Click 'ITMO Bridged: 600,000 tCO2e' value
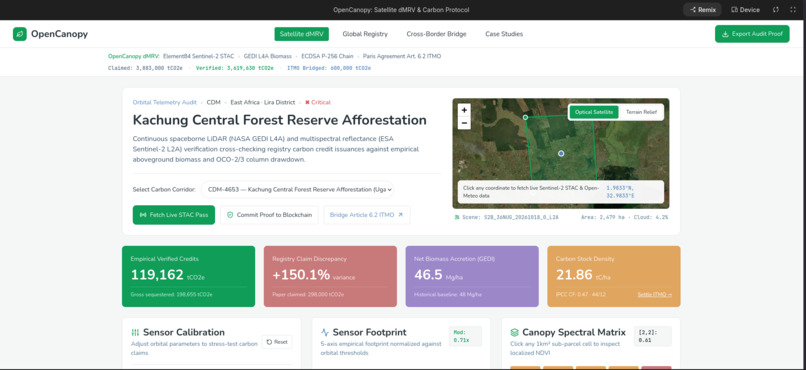806x370 pixels. pos(329,68)
